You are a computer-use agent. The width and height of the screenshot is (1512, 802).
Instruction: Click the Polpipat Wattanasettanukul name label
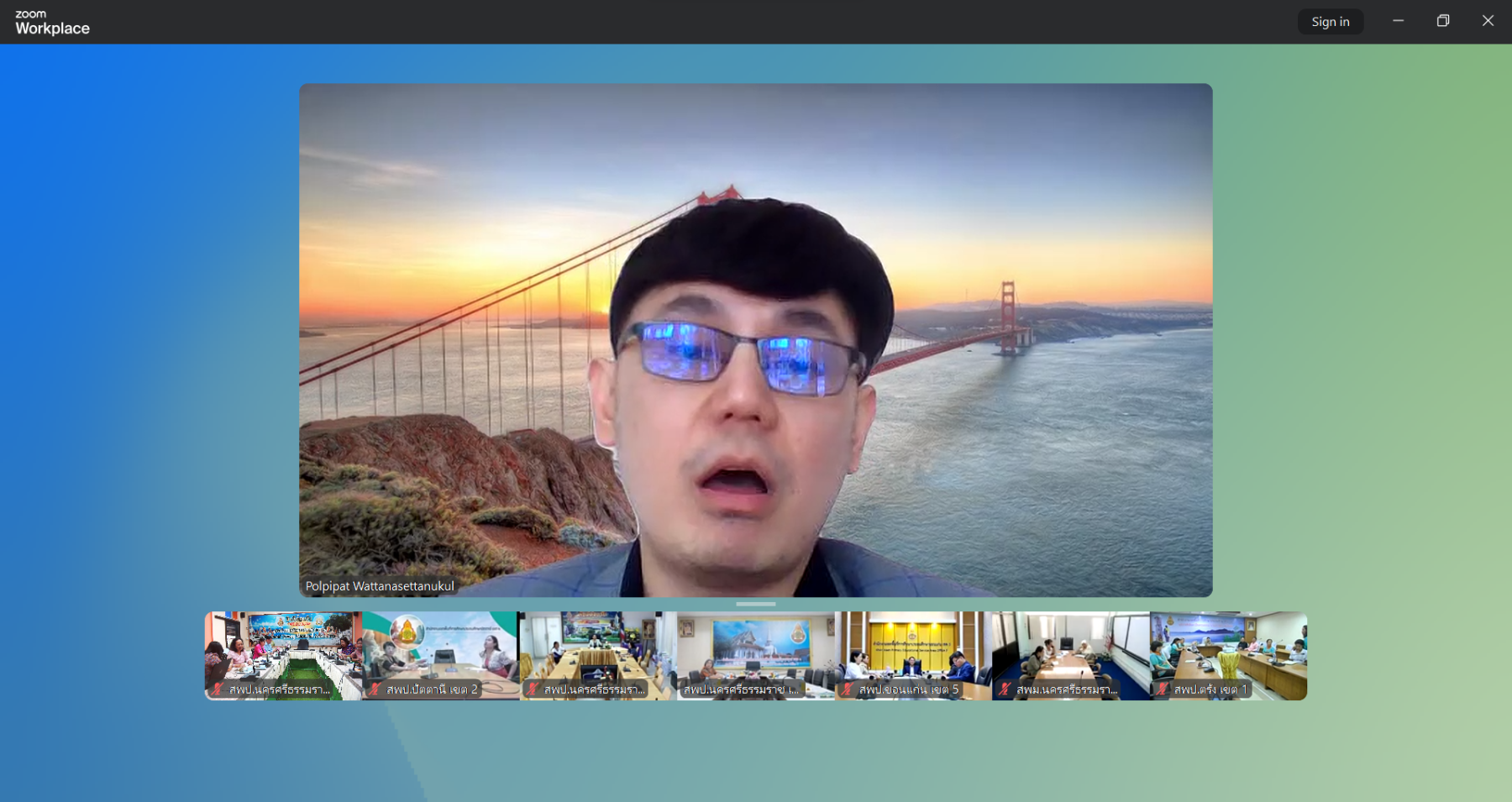click(380, 586)
